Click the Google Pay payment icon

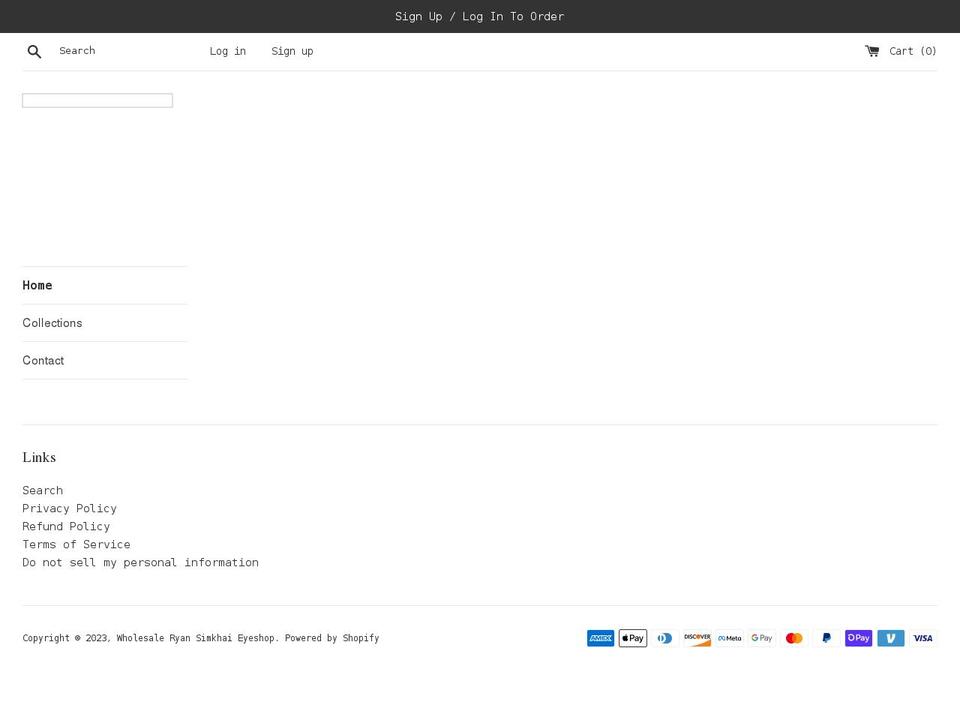point(761,638)
